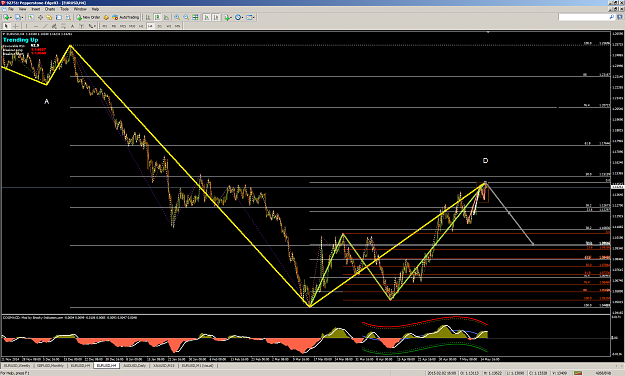
Task: Select the Equidistant Channel tool
Action: coord(54,26)
